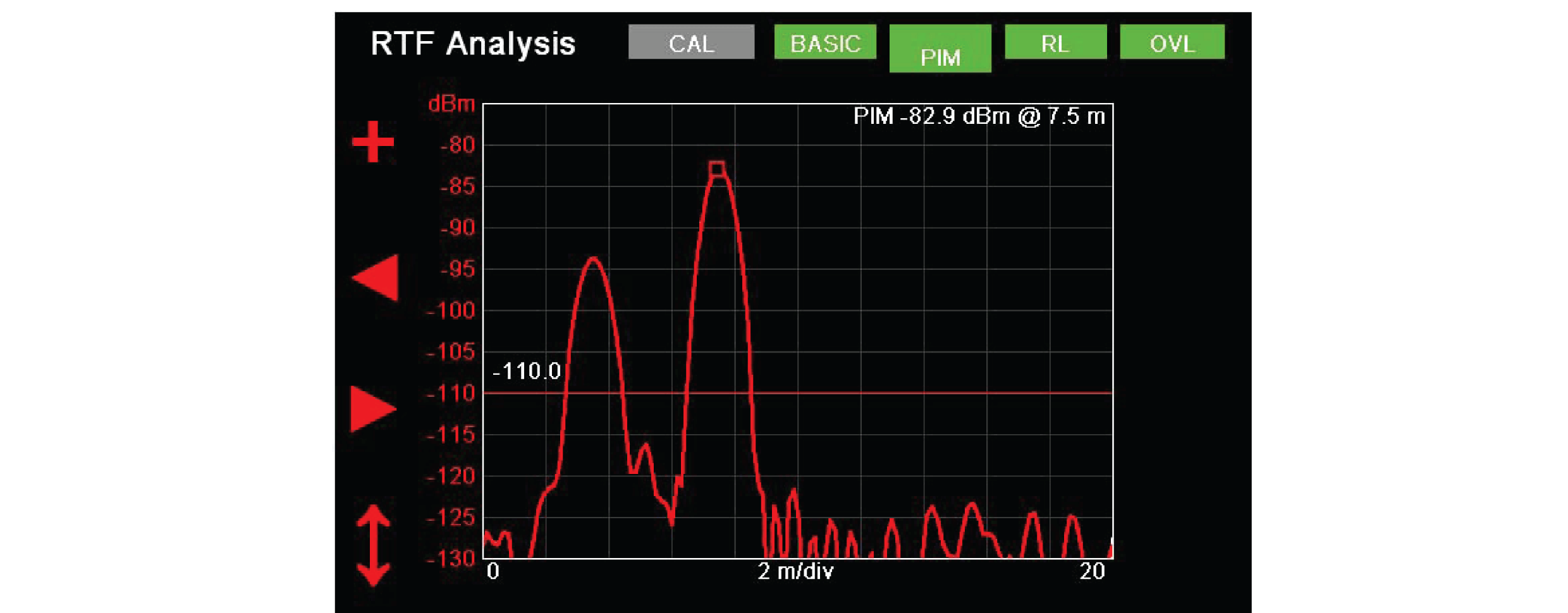Screen dimensions: 1568x613
Task: Open the BASIC tab
Action: tap(825, 42)
